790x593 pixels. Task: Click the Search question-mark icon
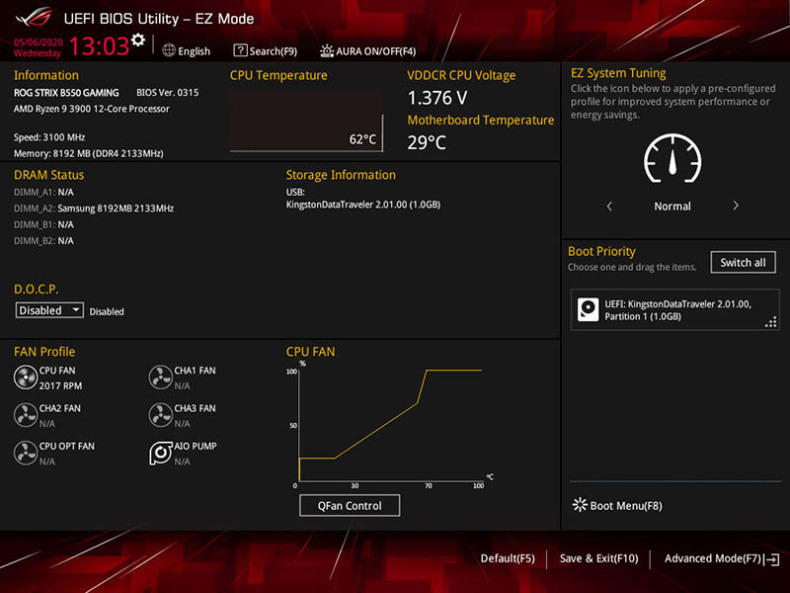(x=240, y=50)
